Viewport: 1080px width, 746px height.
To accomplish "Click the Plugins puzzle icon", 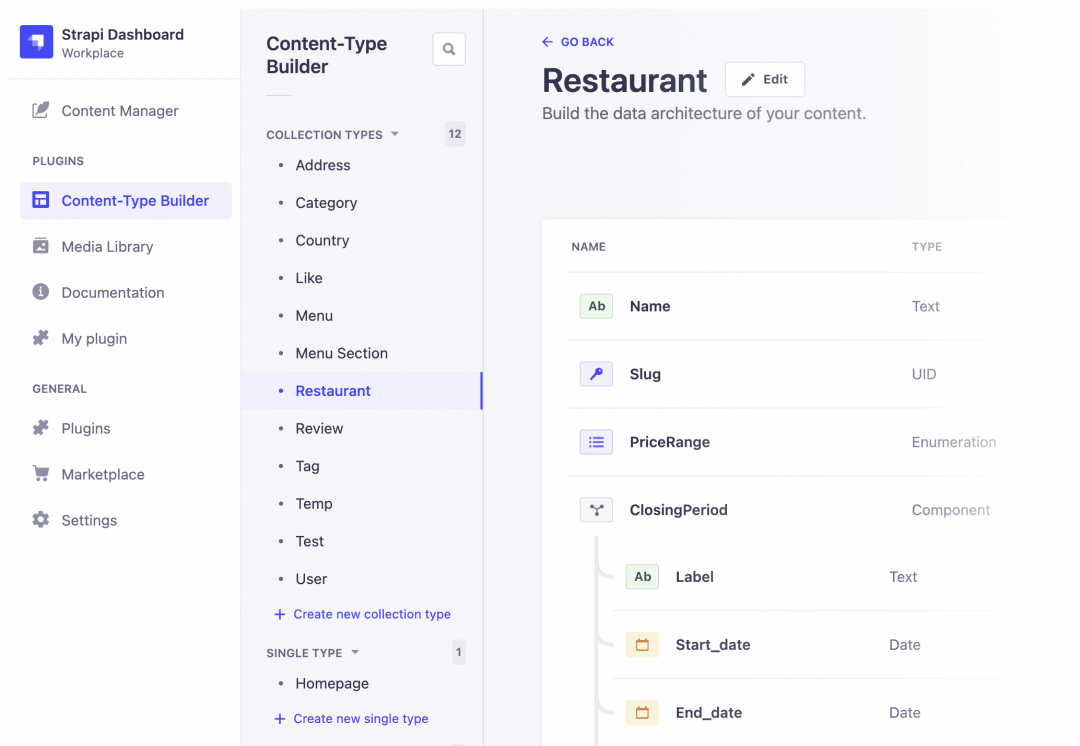I will click(41, 428).
